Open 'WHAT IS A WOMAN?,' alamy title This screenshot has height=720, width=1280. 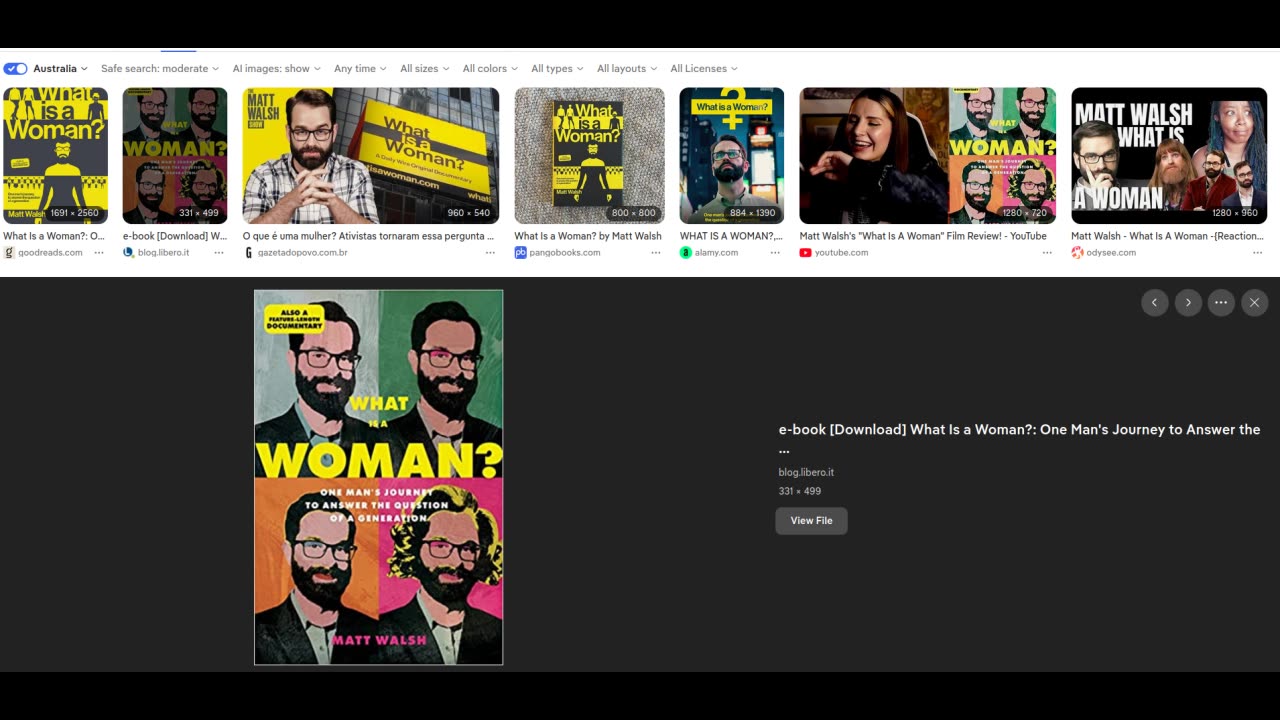click(x=731, y=236)
